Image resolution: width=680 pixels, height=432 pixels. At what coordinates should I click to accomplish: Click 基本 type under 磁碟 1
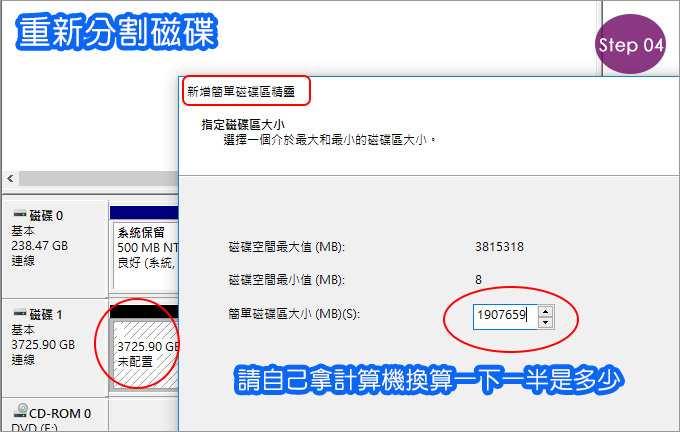pos(23,330)
